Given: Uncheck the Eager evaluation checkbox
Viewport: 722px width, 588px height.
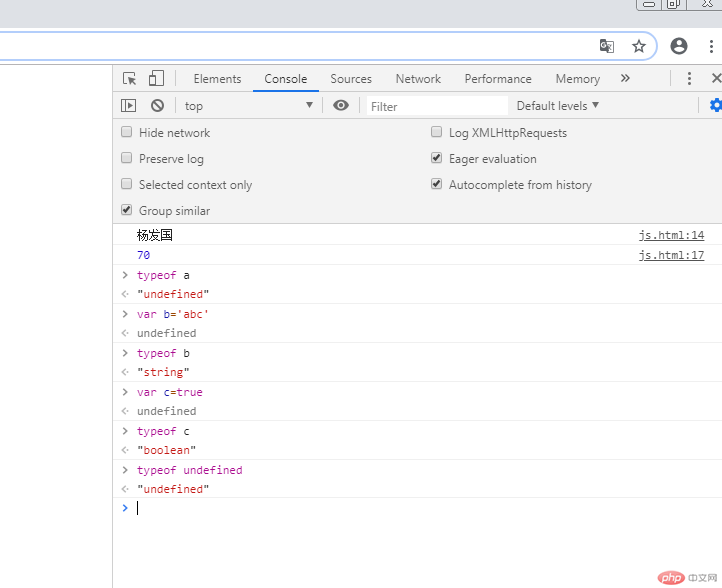Looking at the screenshot, I should (437, 158).
